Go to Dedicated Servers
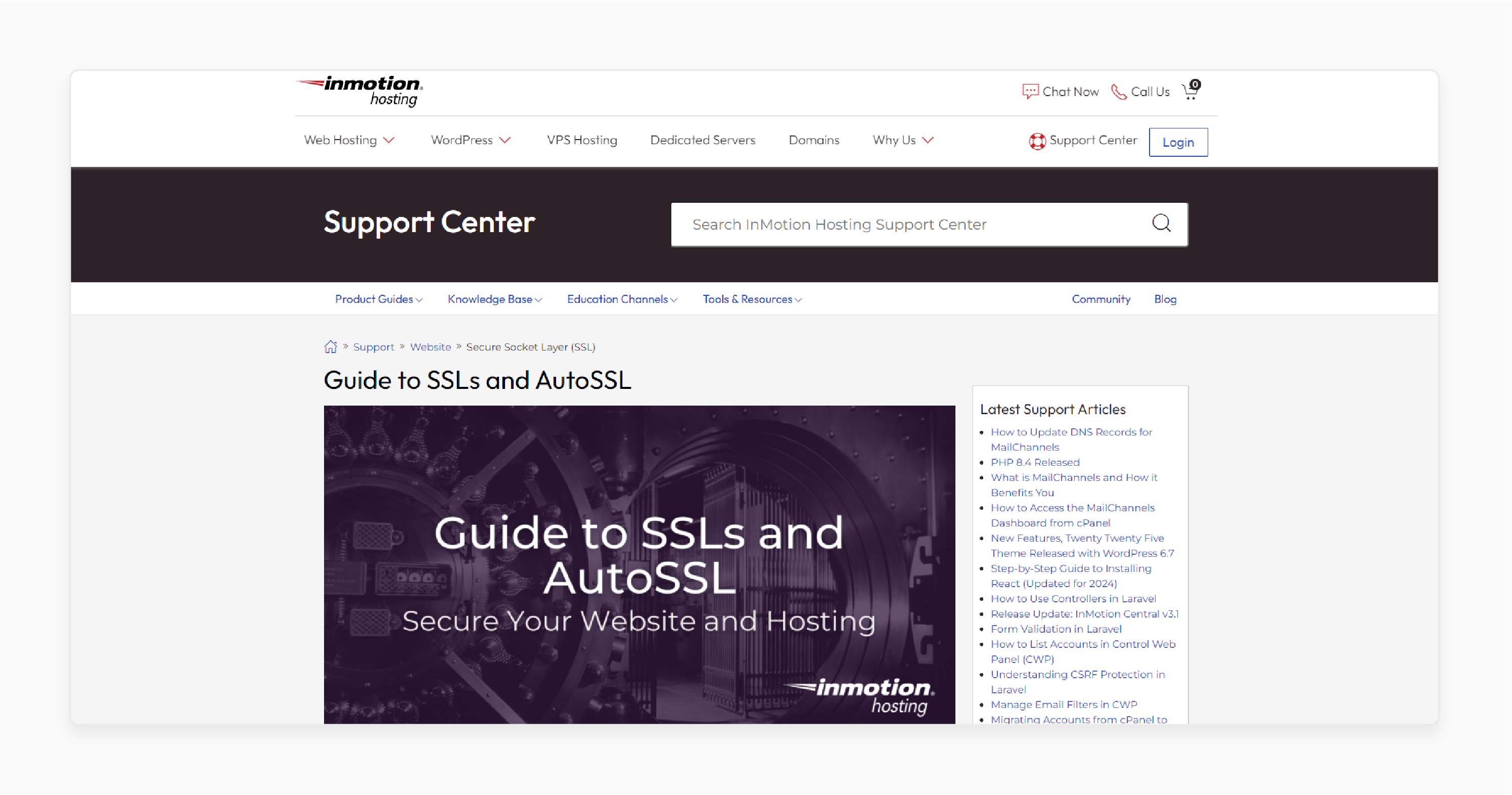The height and width of the screenshot is (795, 1512). tap(703, 140)
